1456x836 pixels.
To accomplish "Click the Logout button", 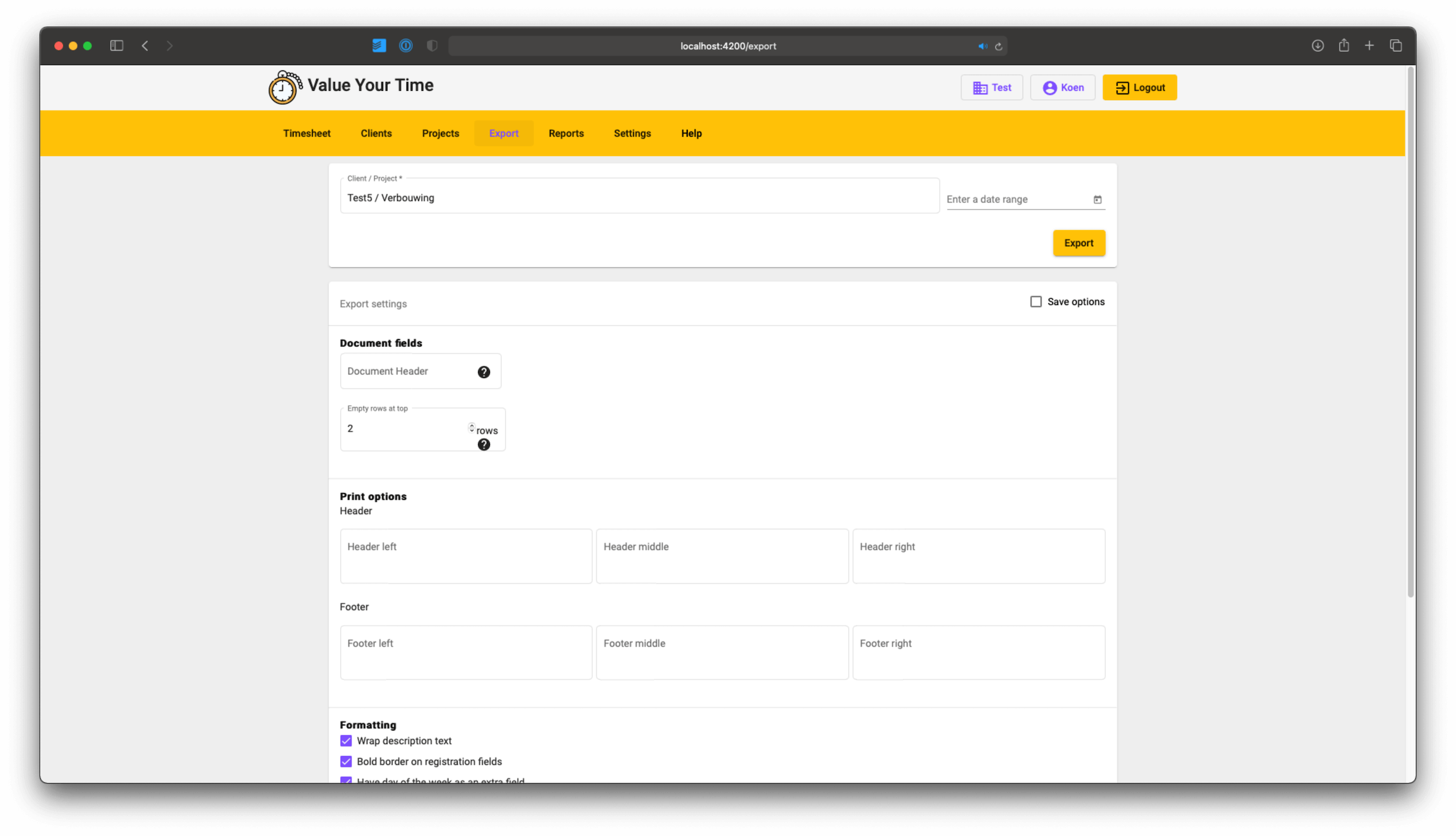I will coord(1139,87).
